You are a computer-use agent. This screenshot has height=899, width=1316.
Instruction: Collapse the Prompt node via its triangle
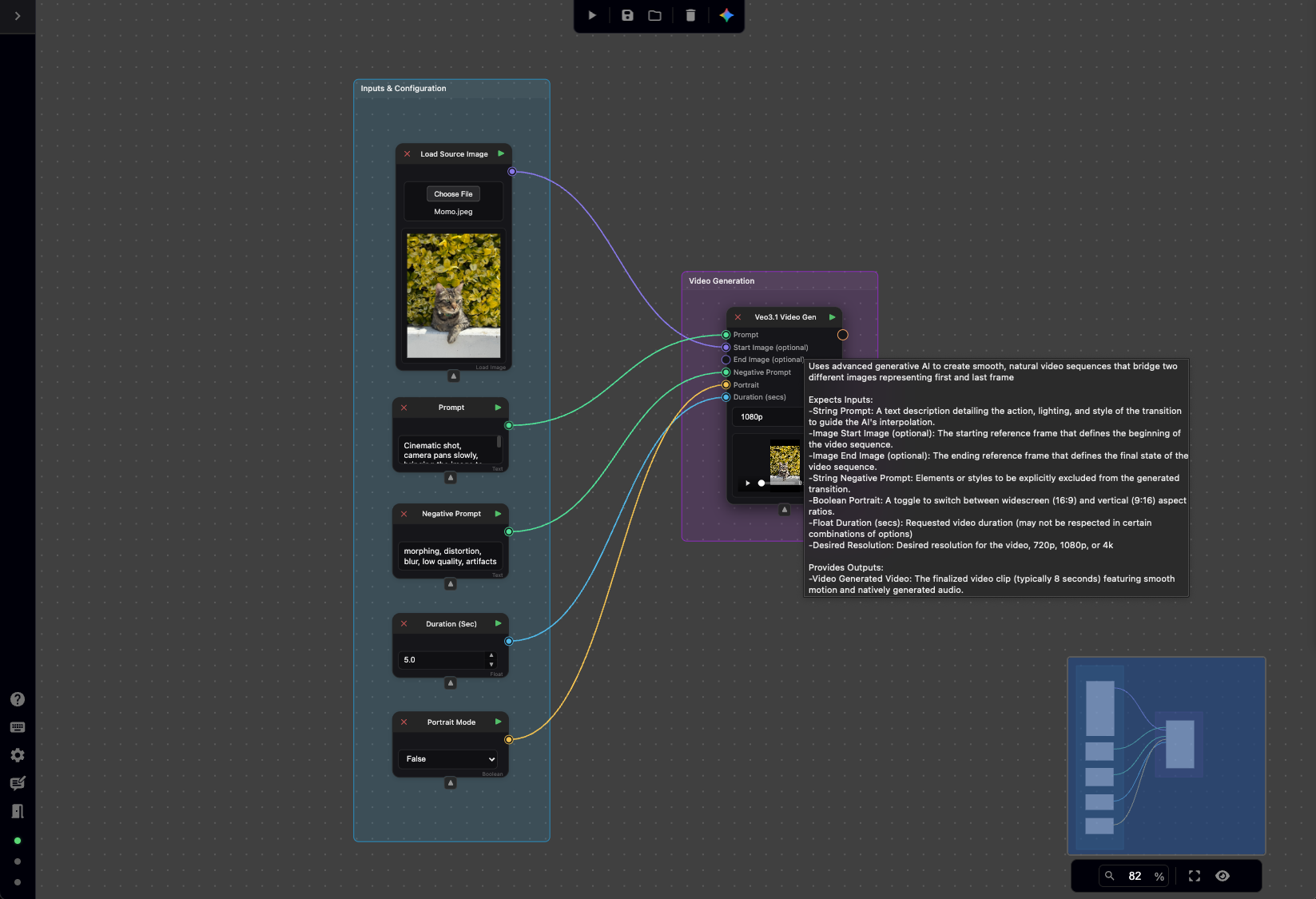click(450, 478)
